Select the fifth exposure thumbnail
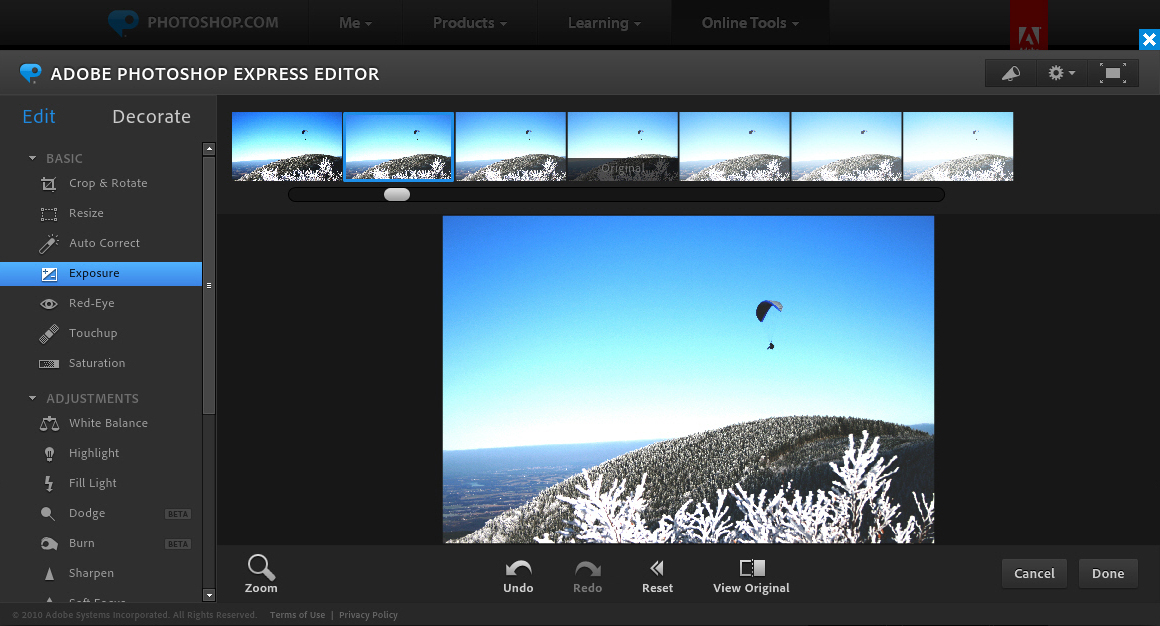This screenshot has height=626, width=1160. 735,147
